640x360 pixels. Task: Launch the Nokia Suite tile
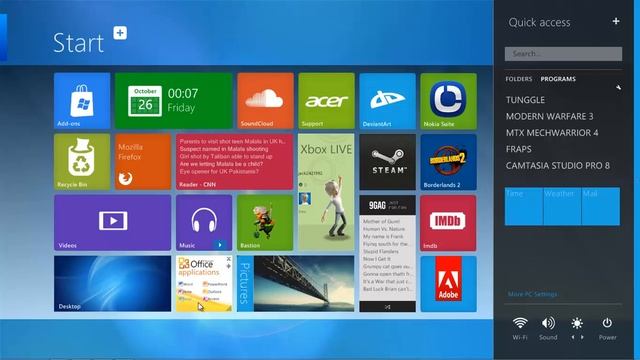[449, 101]
